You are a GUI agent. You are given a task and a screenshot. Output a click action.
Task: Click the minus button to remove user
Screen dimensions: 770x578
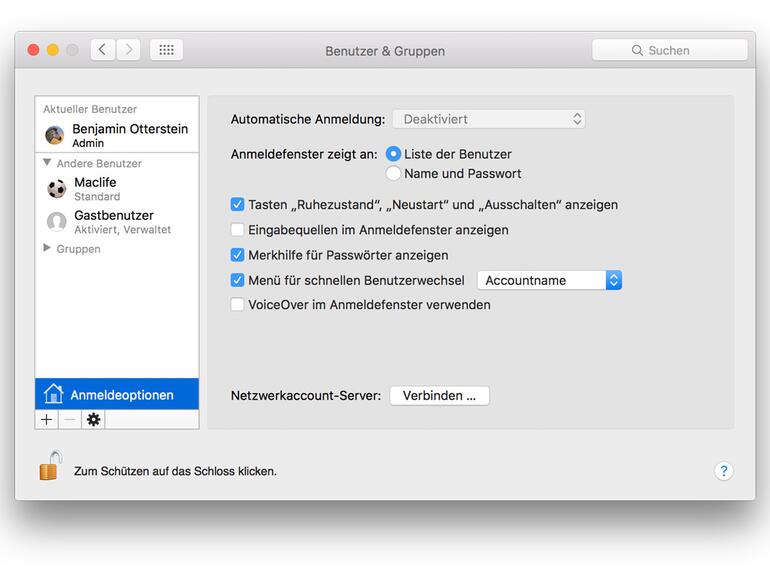click(69, 420)
